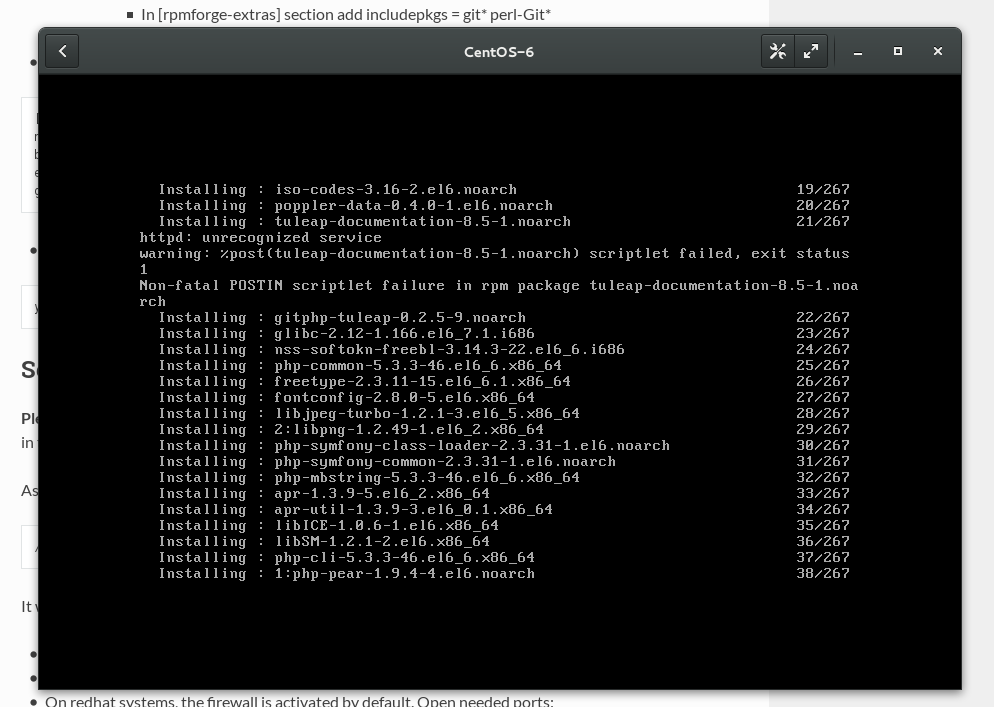This screenshot has height=707, width=994.
Task: Select the libjpeg-turbo-1.2.1-3 package line
Action: pyautogui.click(x=504, y=413)
